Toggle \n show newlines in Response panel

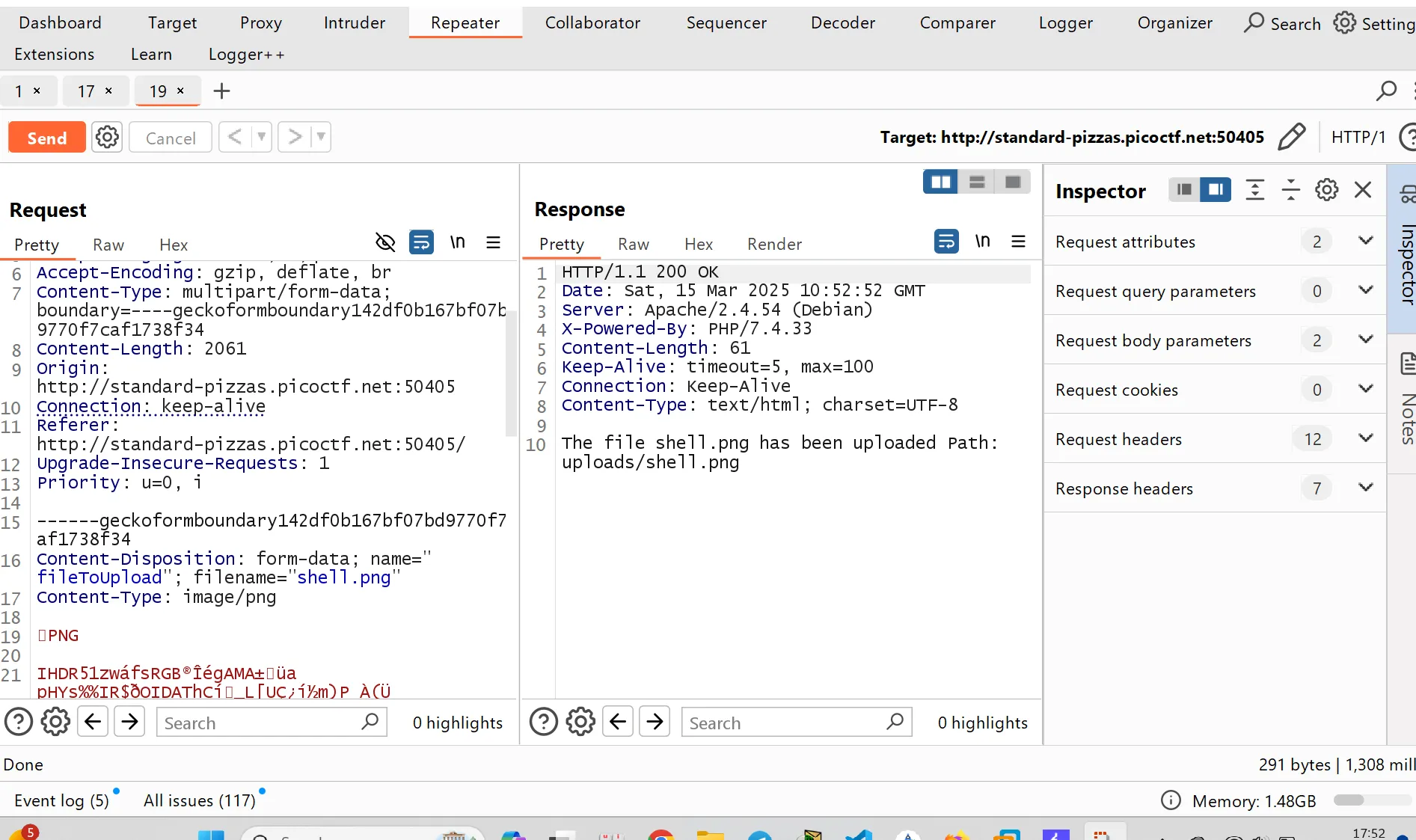point(982,242)
